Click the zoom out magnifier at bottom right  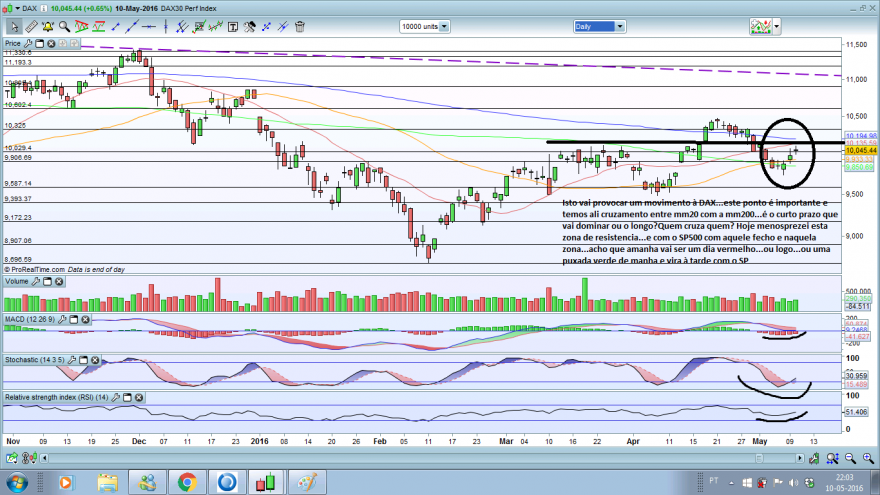point(851,459)
